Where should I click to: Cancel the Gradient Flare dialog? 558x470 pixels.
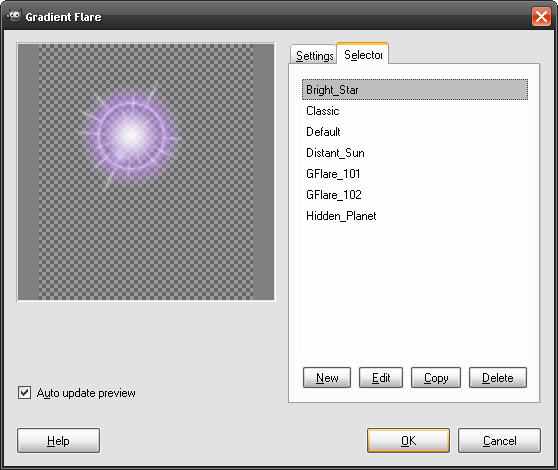499,440
